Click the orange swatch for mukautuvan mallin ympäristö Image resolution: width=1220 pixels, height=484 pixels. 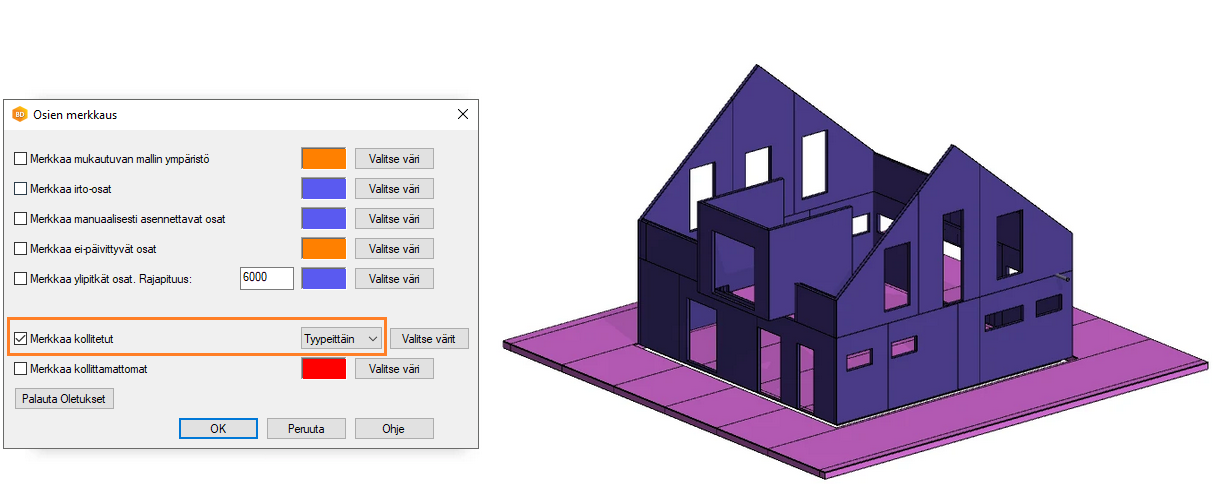point(323,159)
